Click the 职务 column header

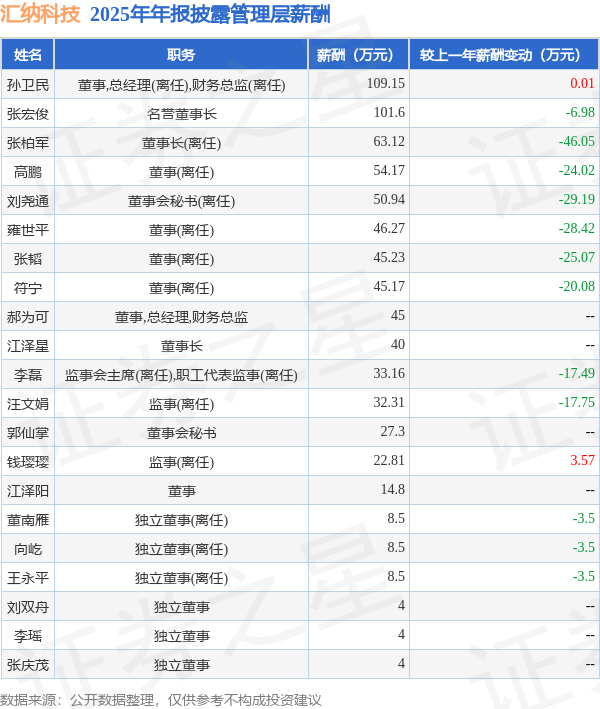(181, 55)
